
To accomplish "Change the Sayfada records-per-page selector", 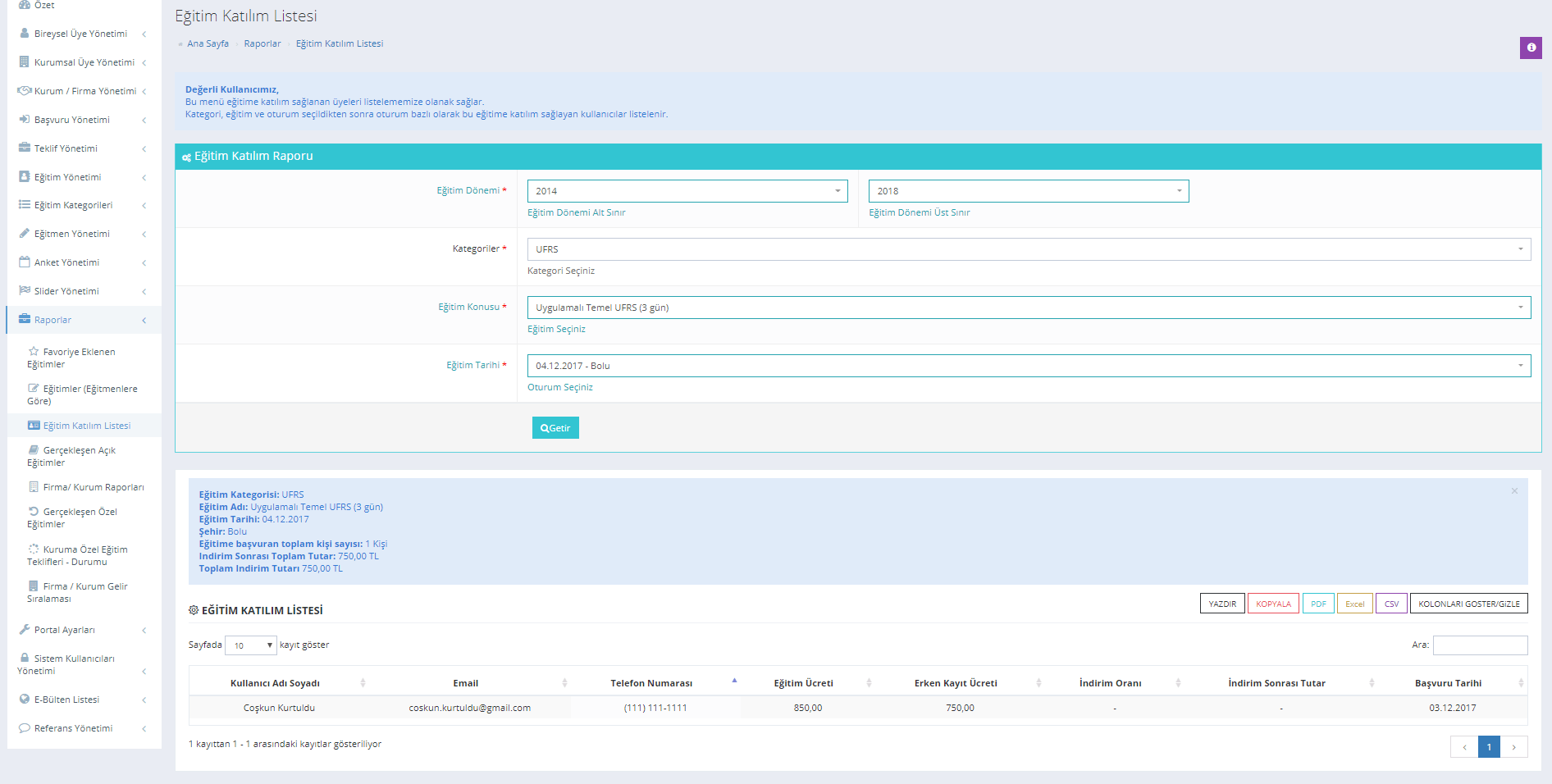I will coord(251,645).
